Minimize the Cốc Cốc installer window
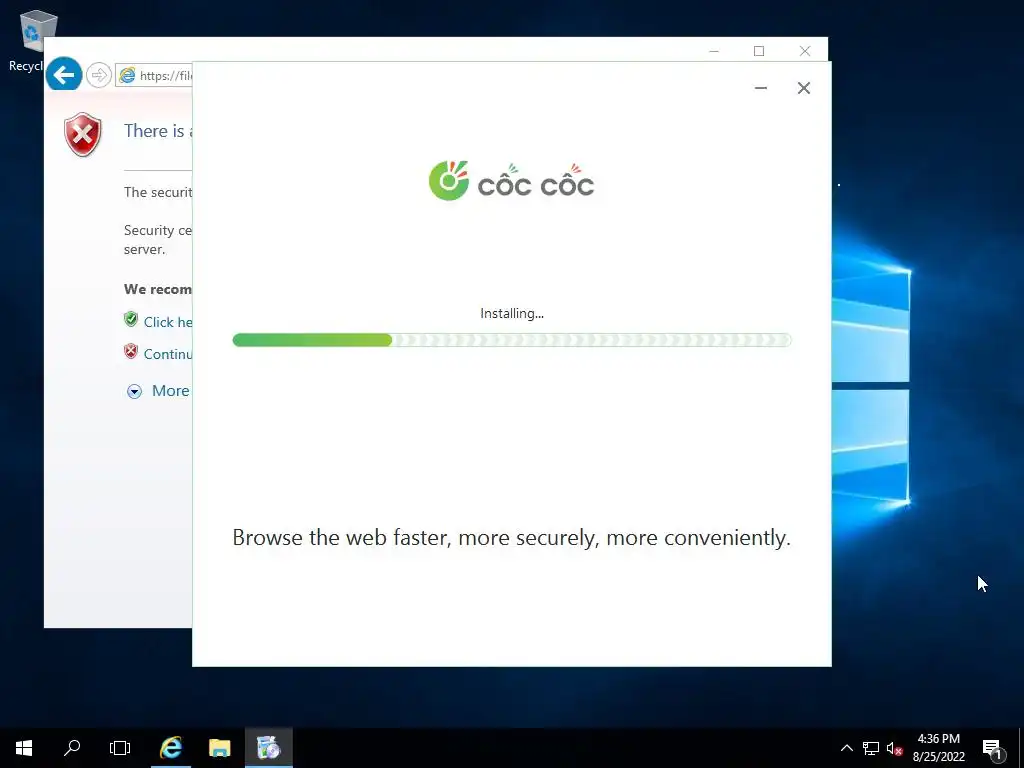This screenshot has height=768, width=1024. tap(761, 88)
